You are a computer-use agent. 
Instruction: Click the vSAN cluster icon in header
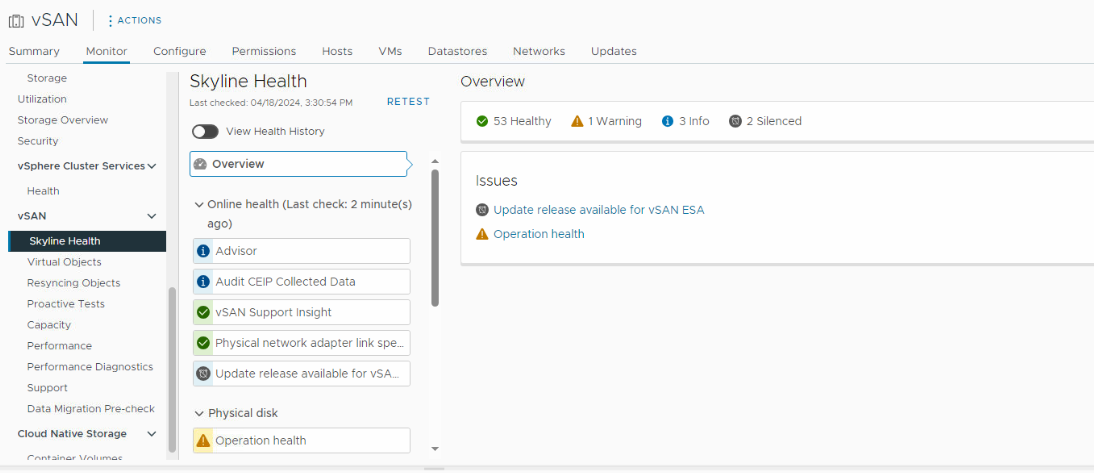click(x=16, y=20)
